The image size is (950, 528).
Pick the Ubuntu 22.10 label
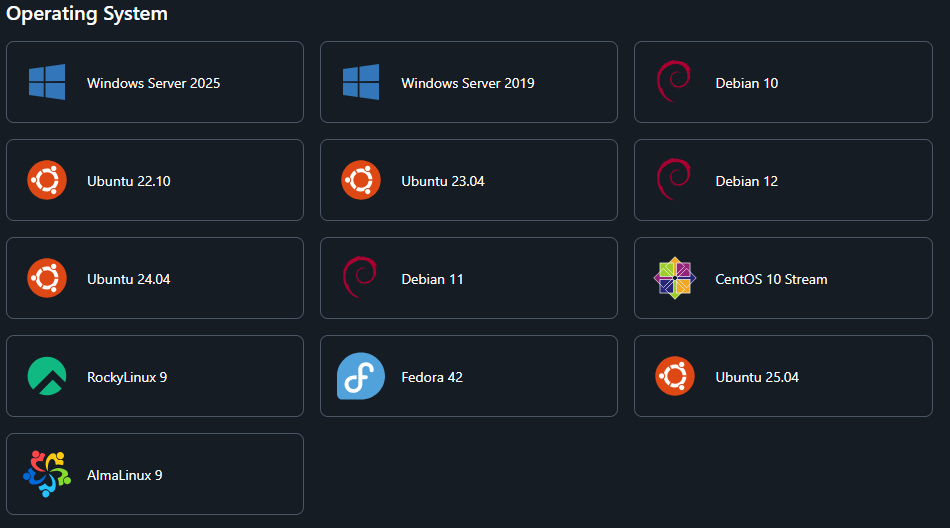pos(128,181)
